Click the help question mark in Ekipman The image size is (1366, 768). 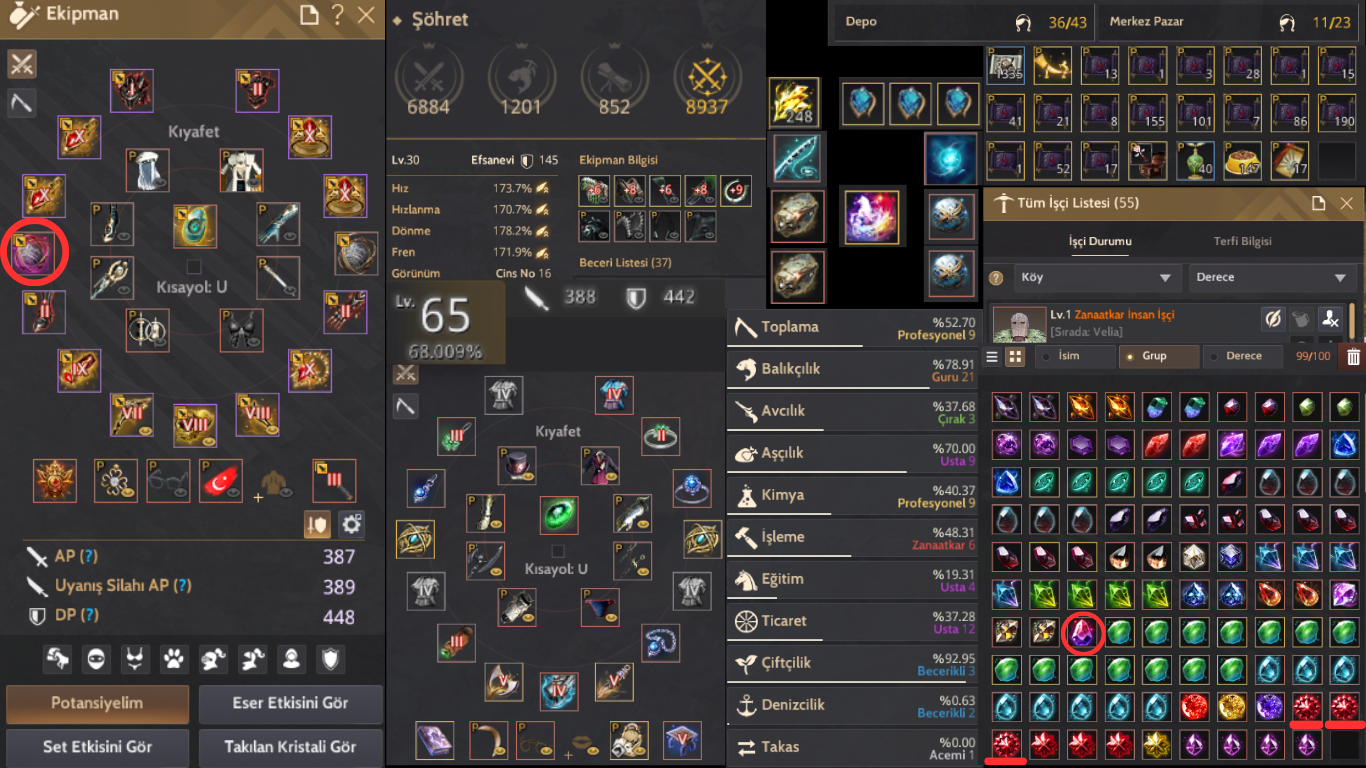coord(338,14)
